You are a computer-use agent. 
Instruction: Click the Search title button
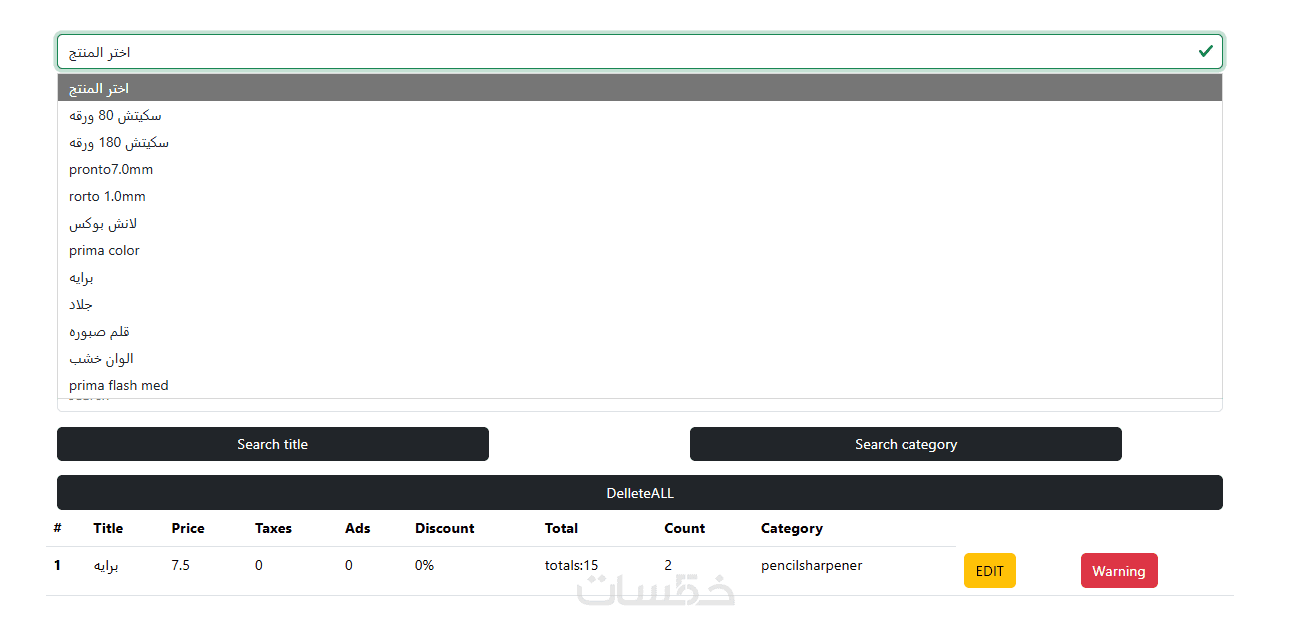tap(273, 444)
